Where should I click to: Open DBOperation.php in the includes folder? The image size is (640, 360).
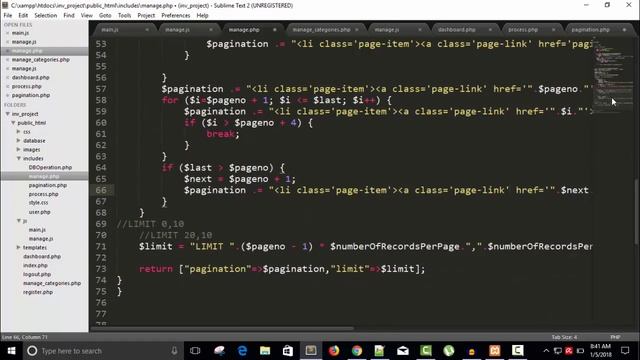coord(50,167)
